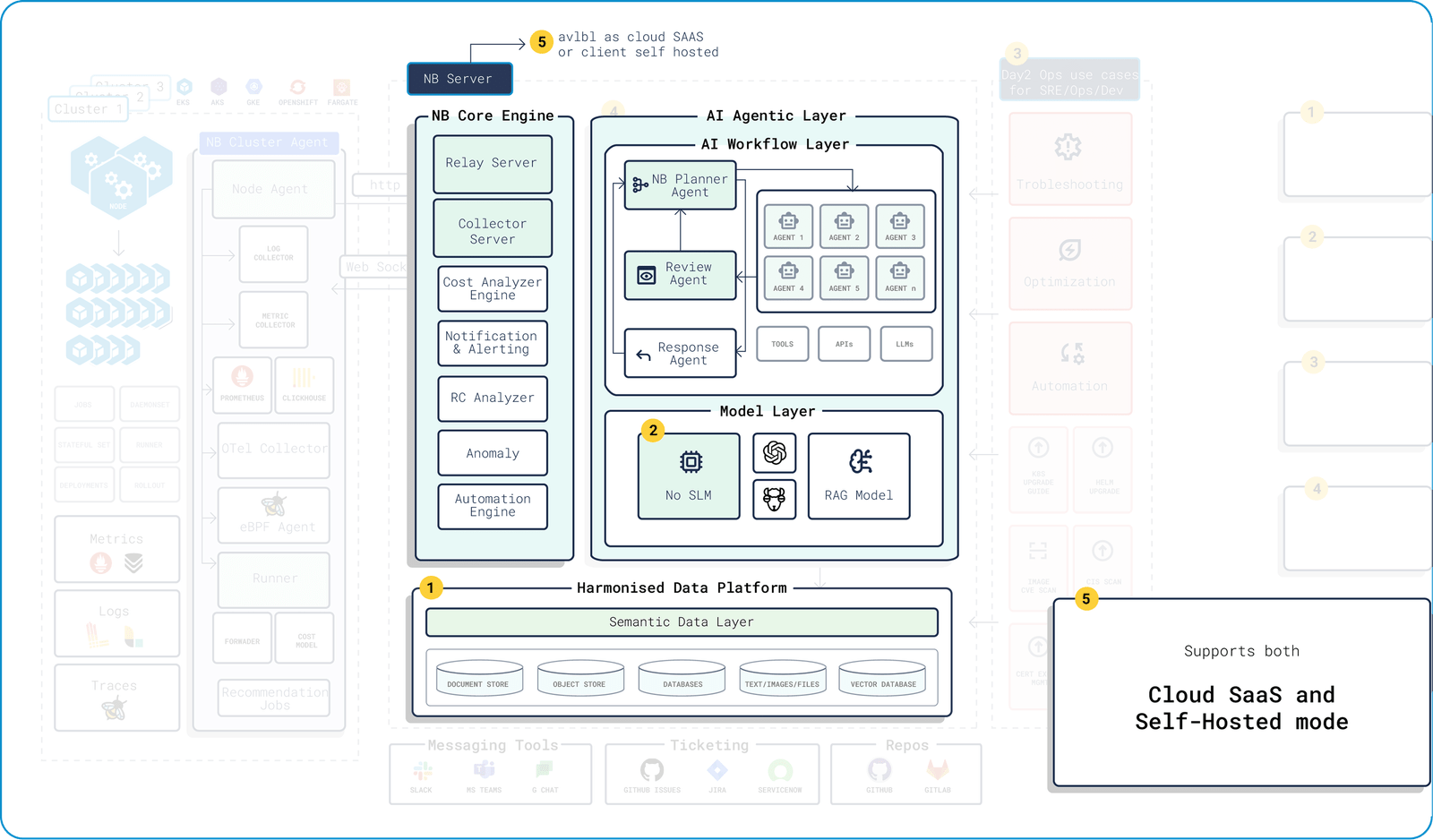Select the RC Analyzer box
Viewport: 1433px width, 840px height.
(493, 399)
